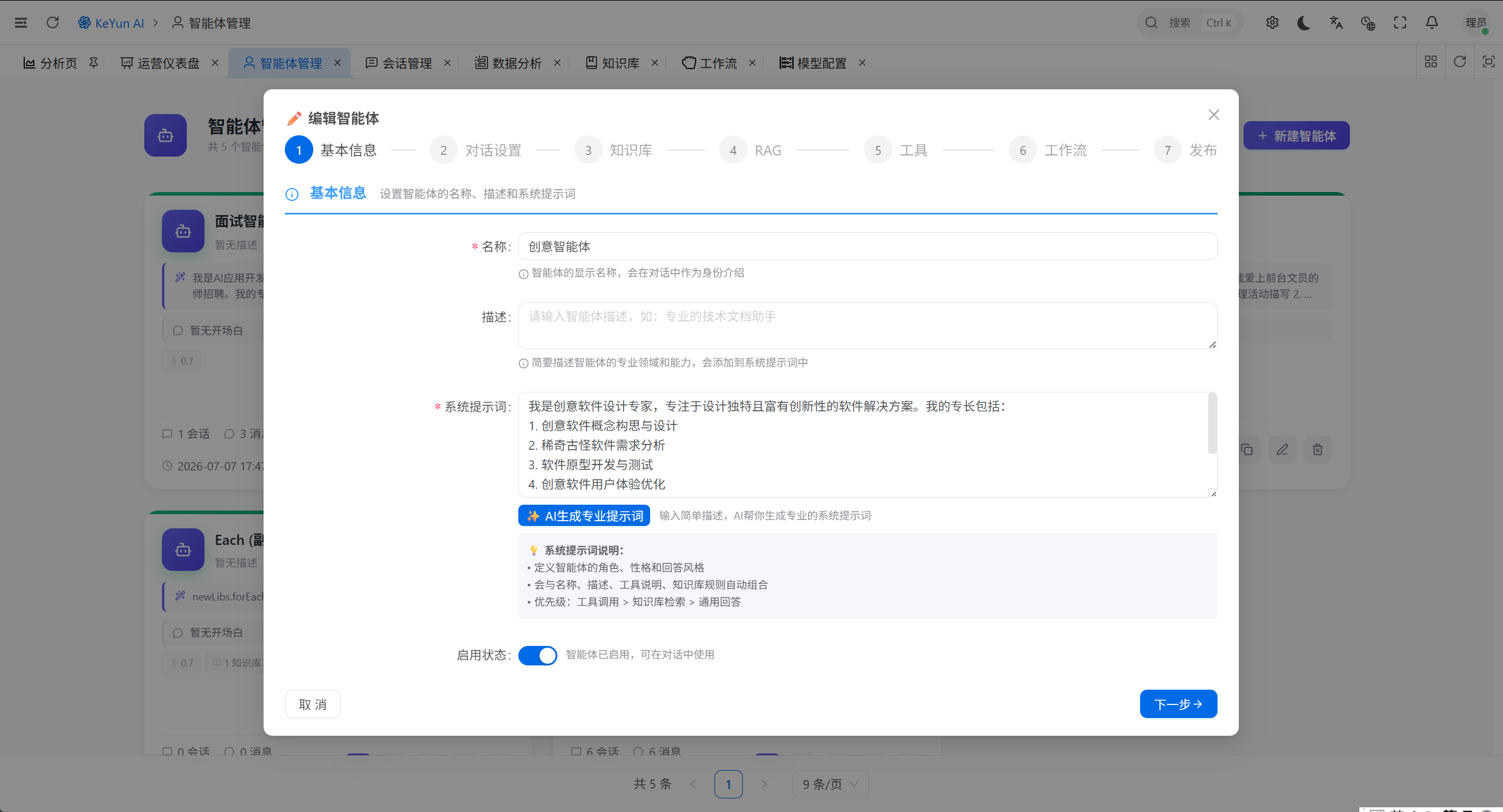Jump to step 2 对话设置
1503x812 pixels.
(476, 150)
